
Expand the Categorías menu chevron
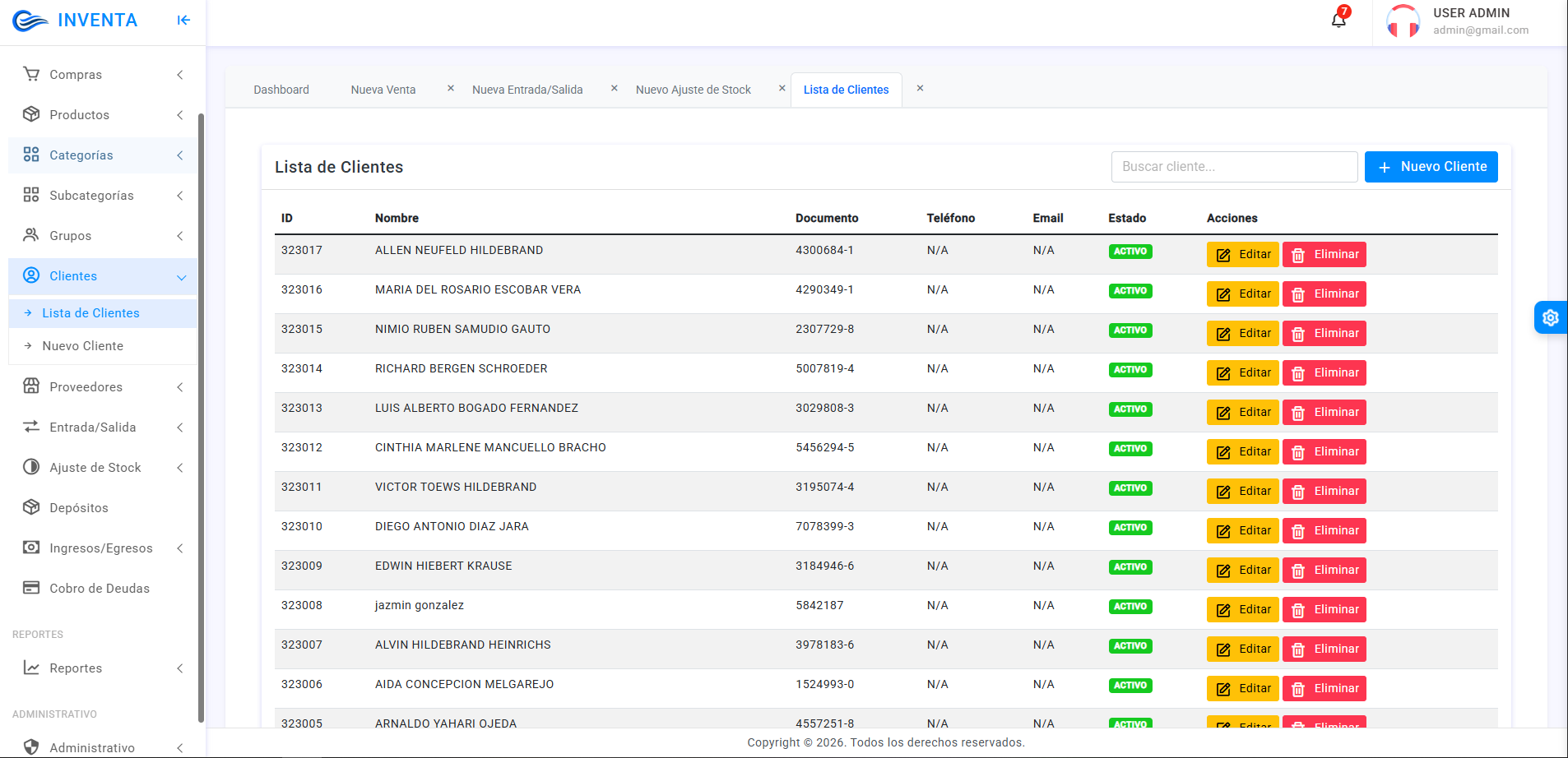tap(179, 155)
